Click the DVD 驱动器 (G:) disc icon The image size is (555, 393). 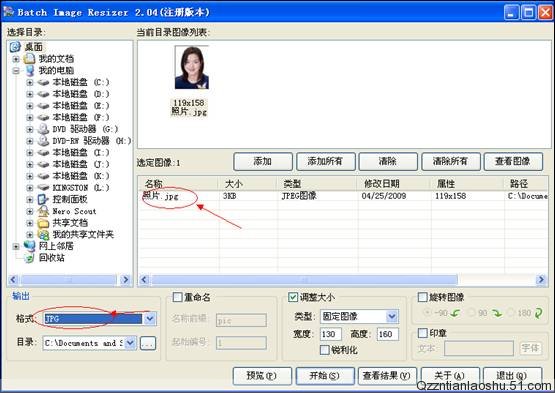click(x=43, y=129)
